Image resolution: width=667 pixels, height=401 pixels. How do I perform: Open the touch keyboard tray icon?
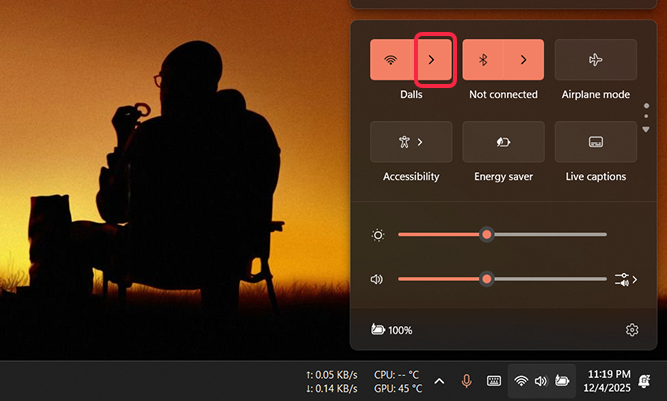coord(493,381)
